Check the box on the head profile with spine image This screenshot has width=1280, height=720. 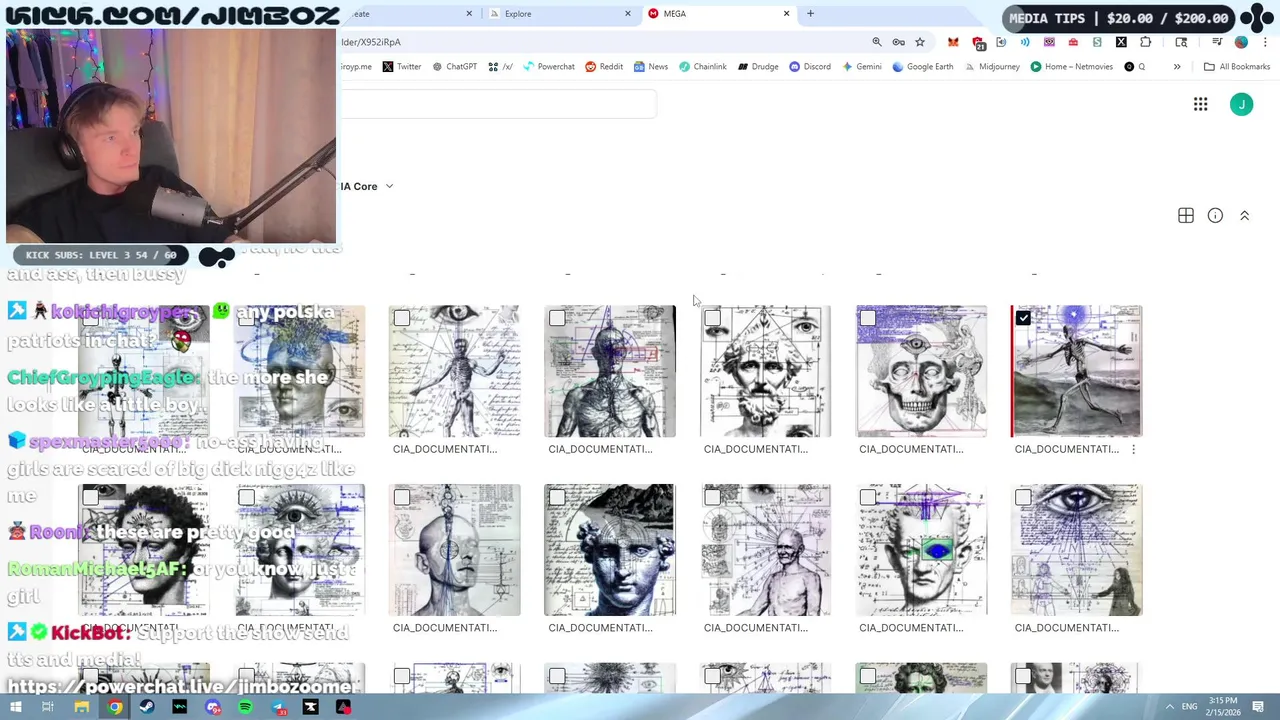tap(401, 497)
